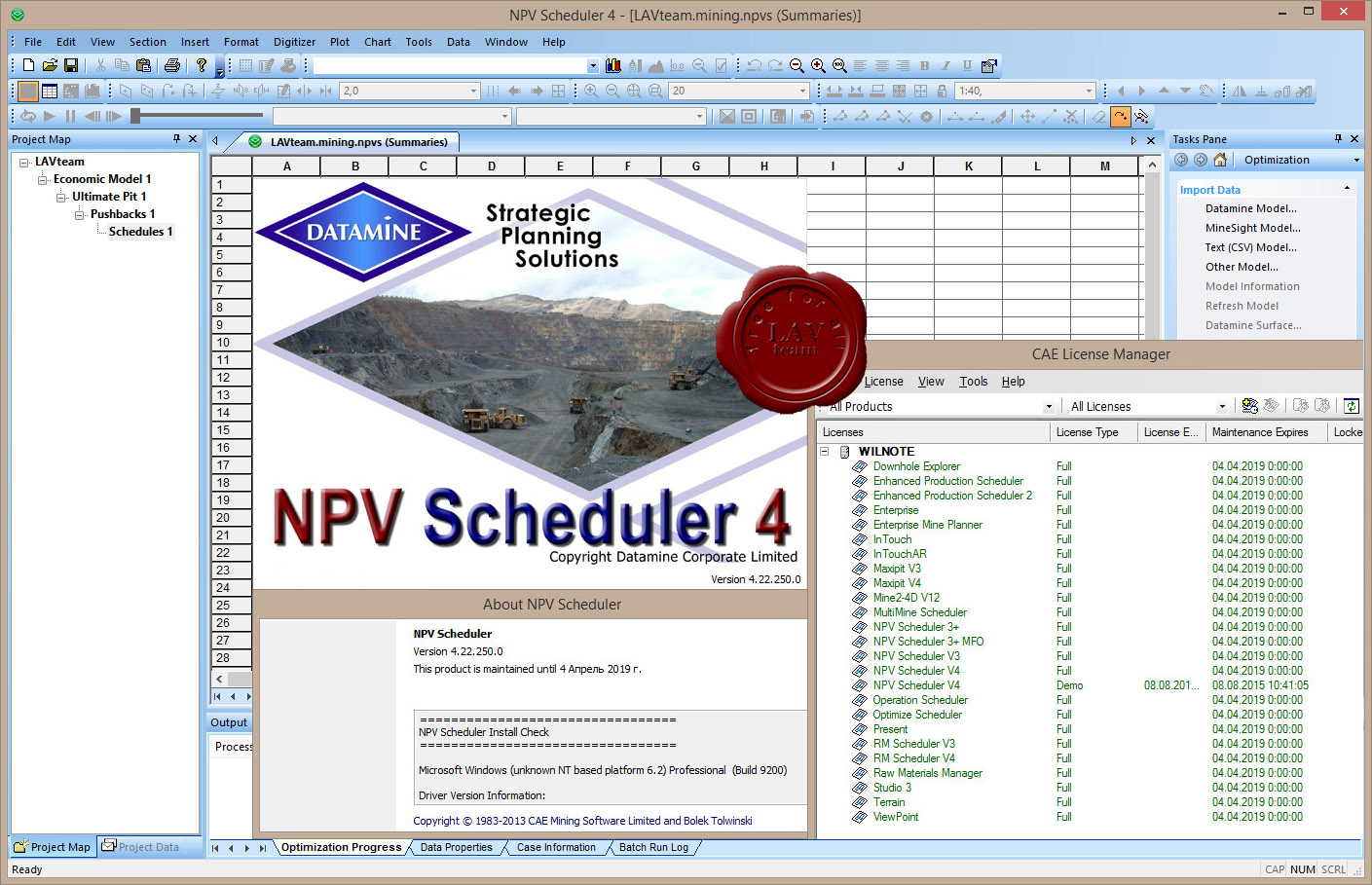Sort by the Maintenance Expires column header

pyautogui.click(x=1265, y=432)
